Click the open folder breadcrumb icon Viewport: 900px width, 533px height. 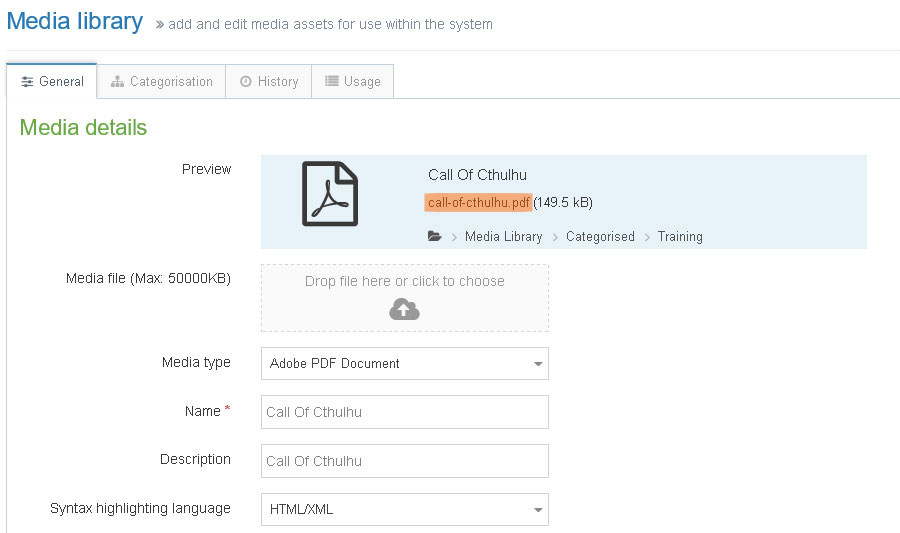click(x=434, y=237)
